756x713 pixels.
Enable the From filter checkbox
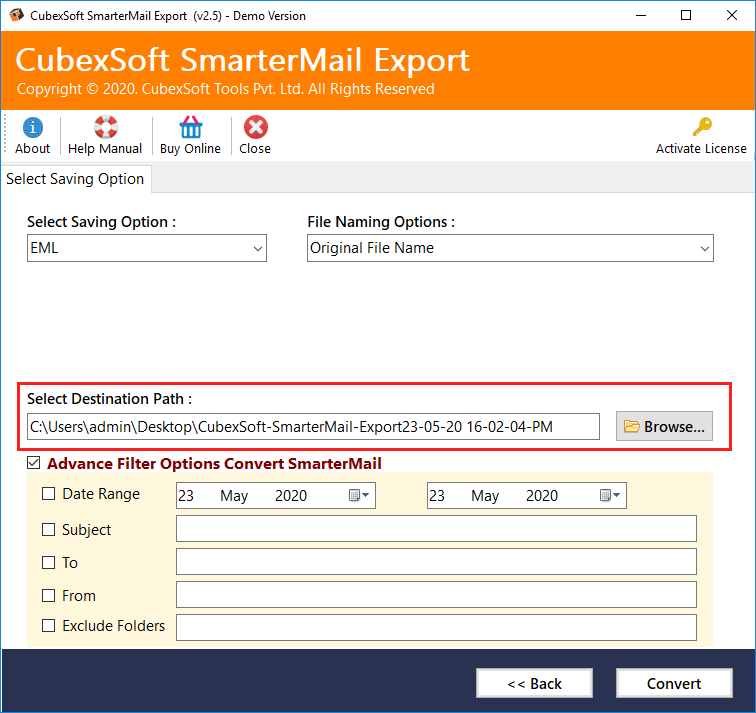48,595
